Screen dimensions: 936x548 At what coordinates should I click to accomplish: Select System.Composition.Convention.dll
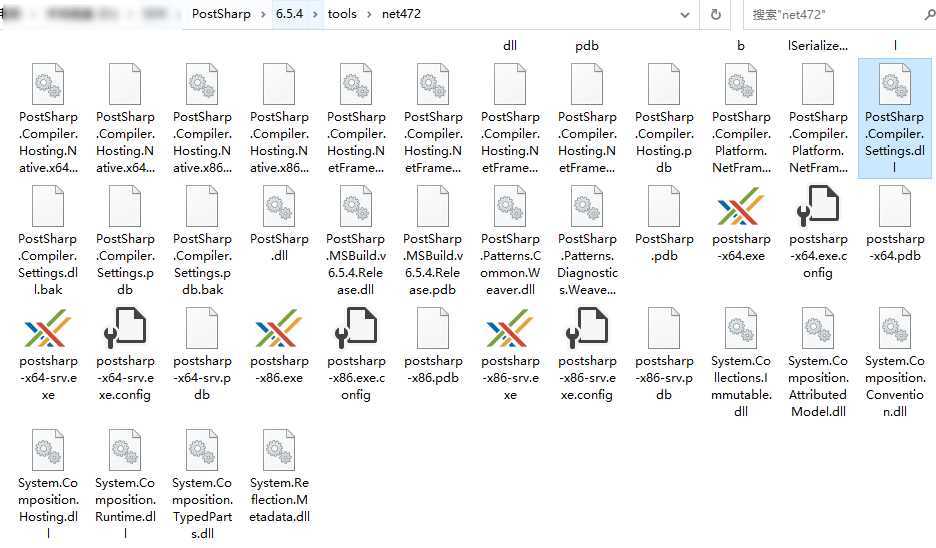895,362
